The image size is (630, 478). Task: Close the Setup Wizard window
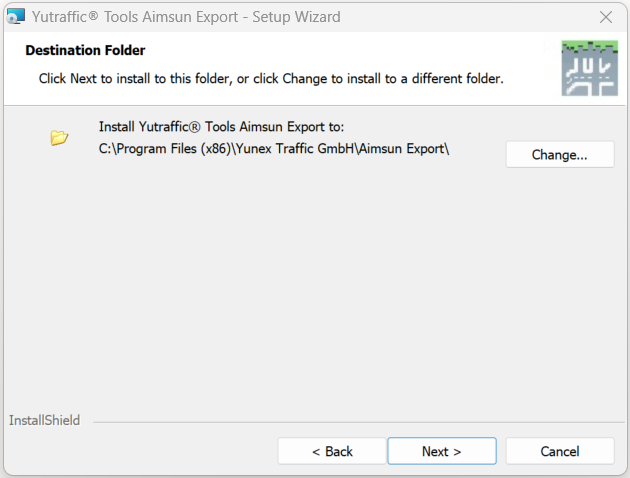pyautogui.click(x=605, y=17)
